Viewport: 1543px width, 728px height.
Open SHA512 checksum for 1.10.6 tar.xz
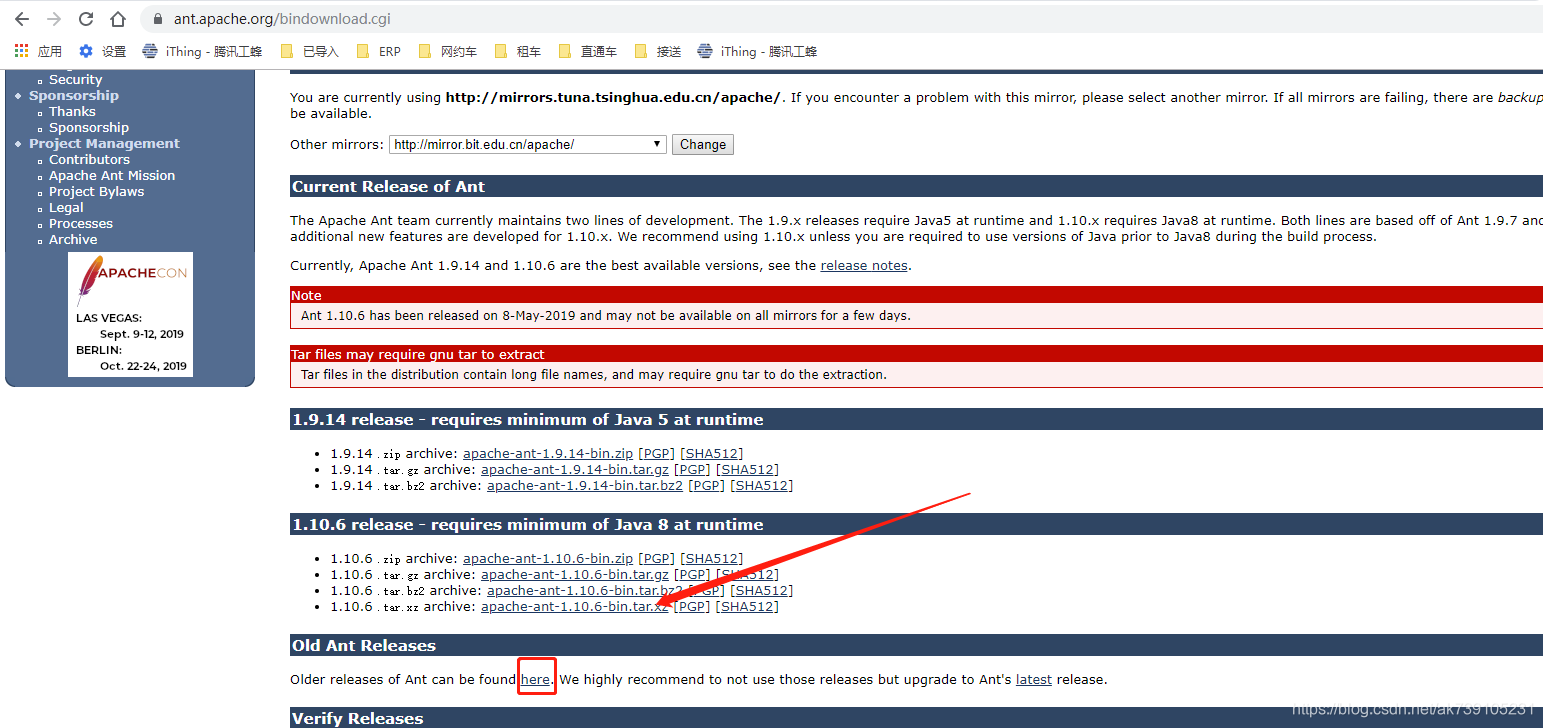point(747,607)
